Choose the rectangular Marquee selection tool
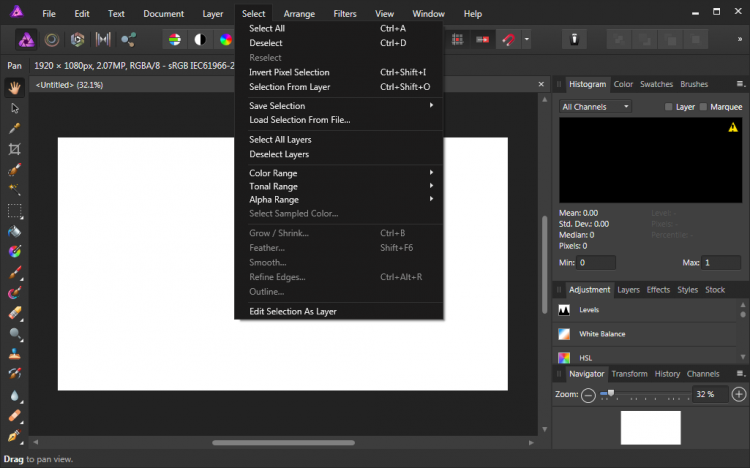This screenshot has height=468, width=750. (x=15, y=211)
